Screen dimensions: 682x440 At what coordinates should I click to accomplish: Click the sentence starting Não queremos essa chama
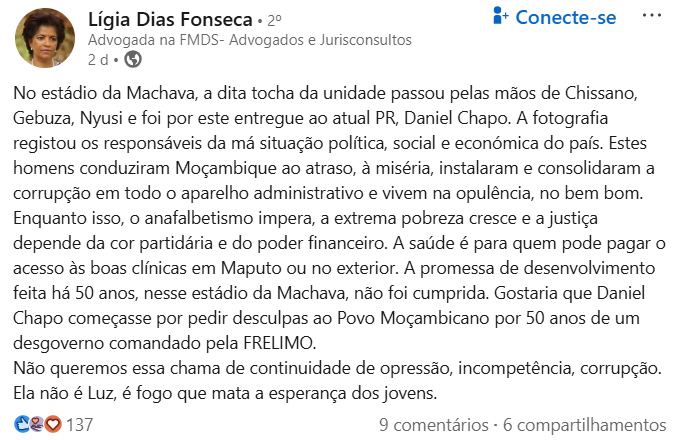click(337, 368)
